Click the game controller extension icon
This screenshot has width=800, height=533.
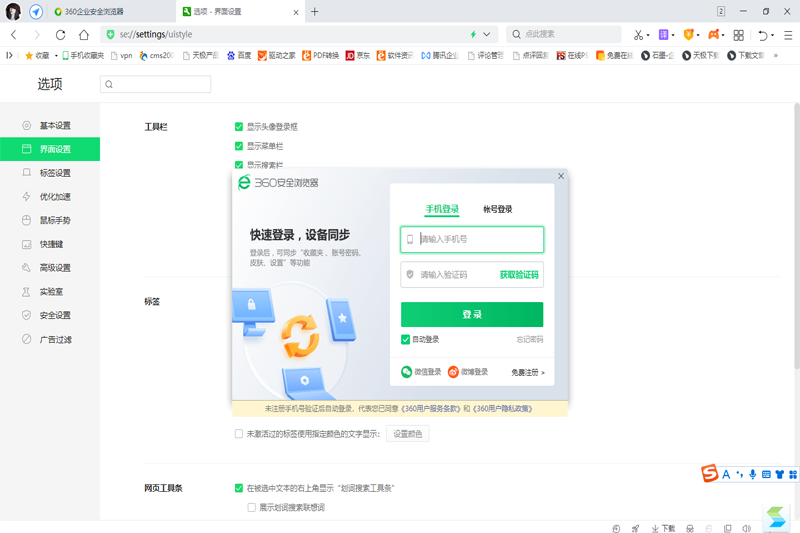[714, 34]
